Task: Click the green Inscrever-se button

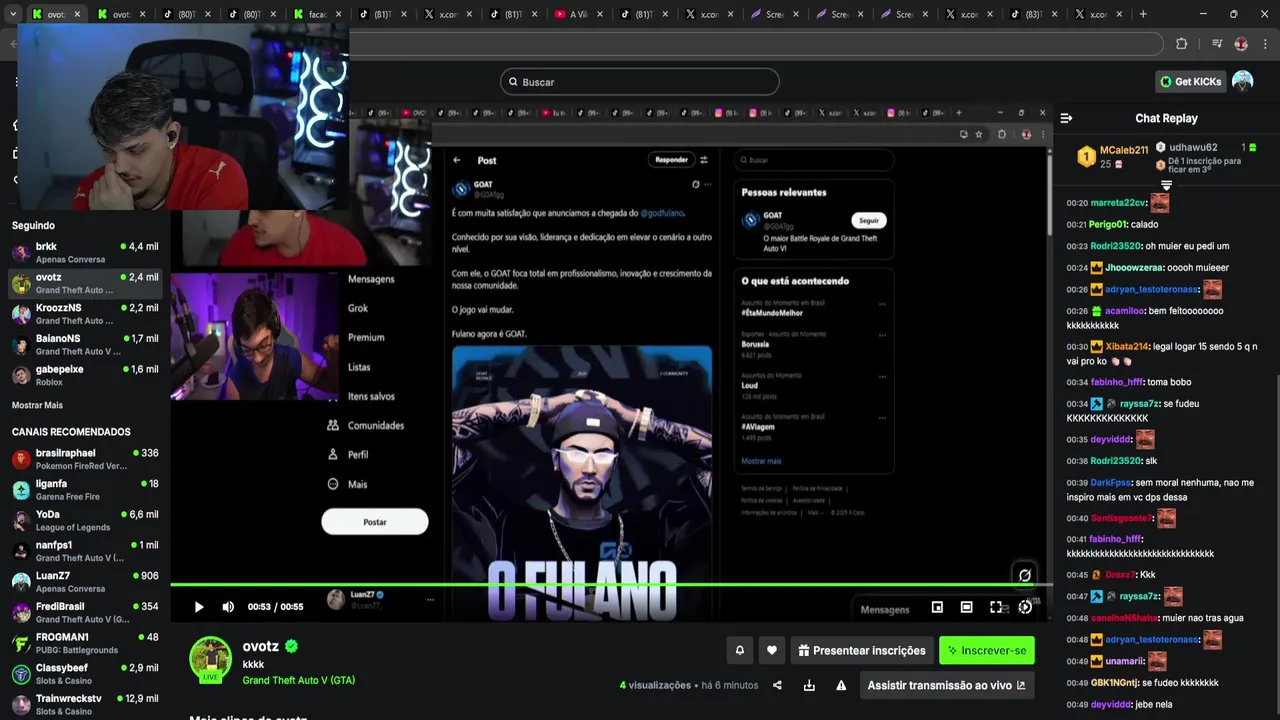Action: (x=987, y=650)
